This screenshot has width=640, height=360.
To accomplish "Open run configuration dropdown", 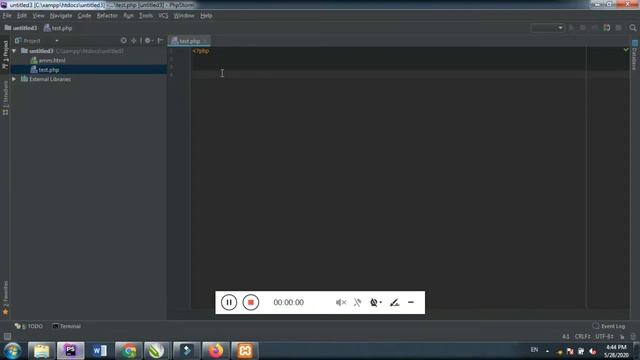I will 547,28.
